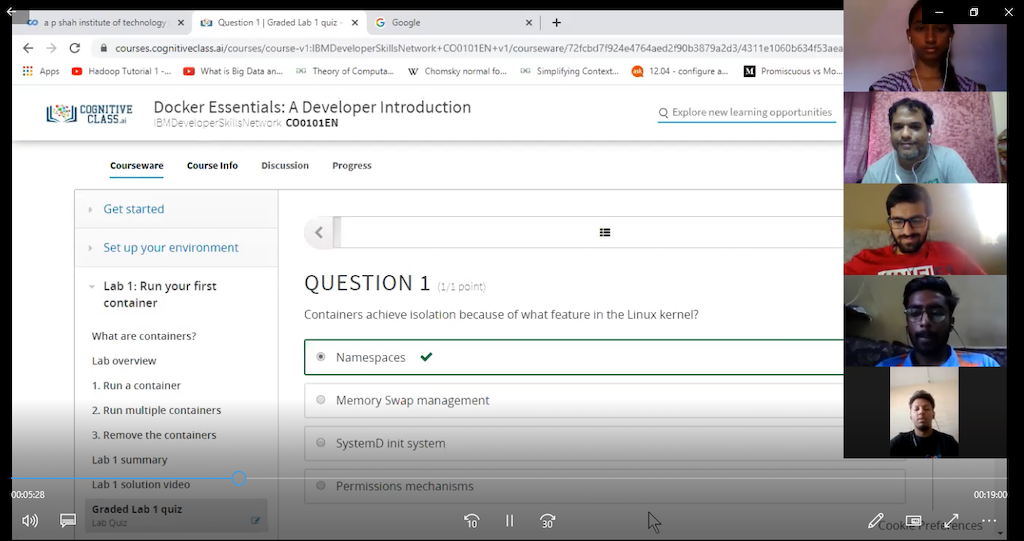Screen dimensions: 1024x541
Task: Open 3. Remove the containers lesson
Action: [x=154, y=435]
